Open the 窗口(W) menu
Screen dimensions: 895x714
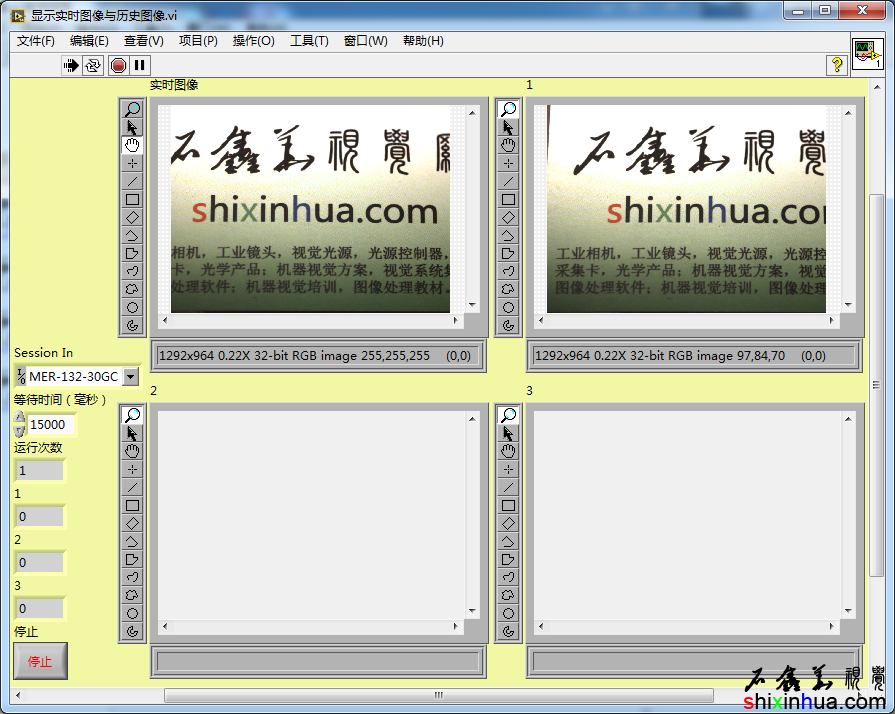[365, 41]
